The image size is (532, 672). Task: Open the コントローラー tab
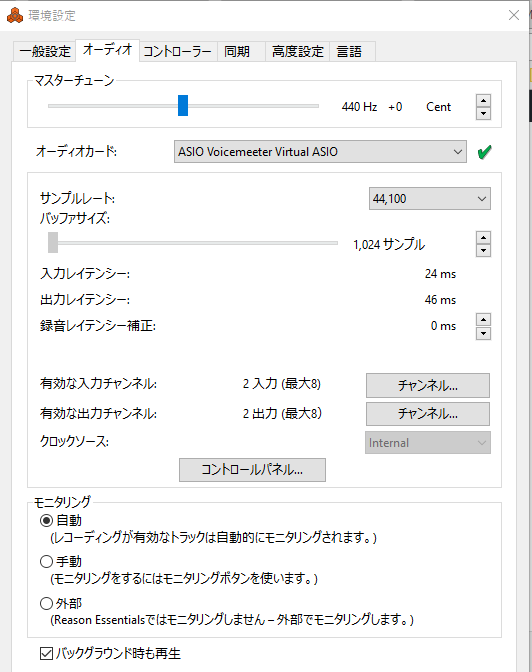point(177,52)
